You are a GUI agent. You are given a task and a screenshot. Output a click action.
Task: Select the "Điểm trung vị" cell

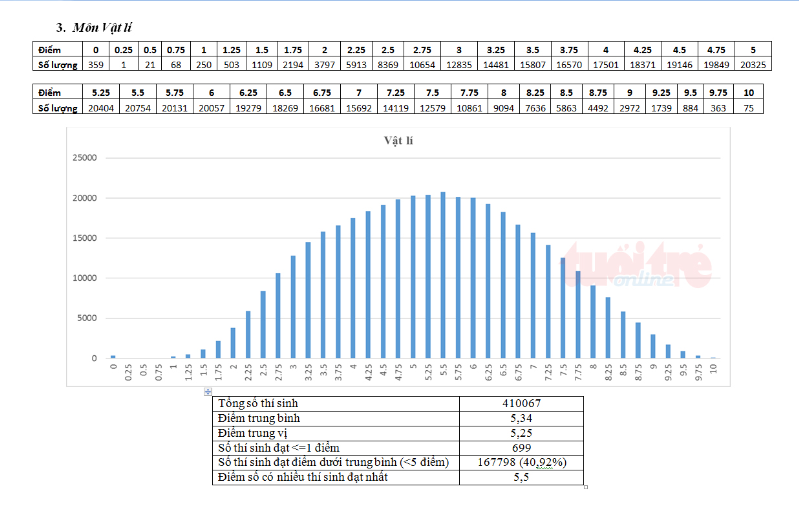coord(253,433)
